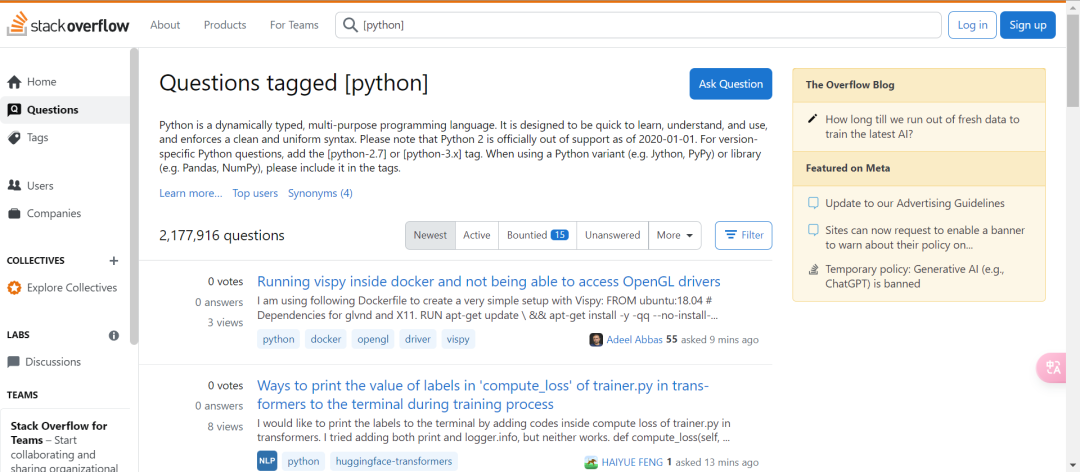Switch sorting to Active
1080x472 pixels.
pos(477,235)
